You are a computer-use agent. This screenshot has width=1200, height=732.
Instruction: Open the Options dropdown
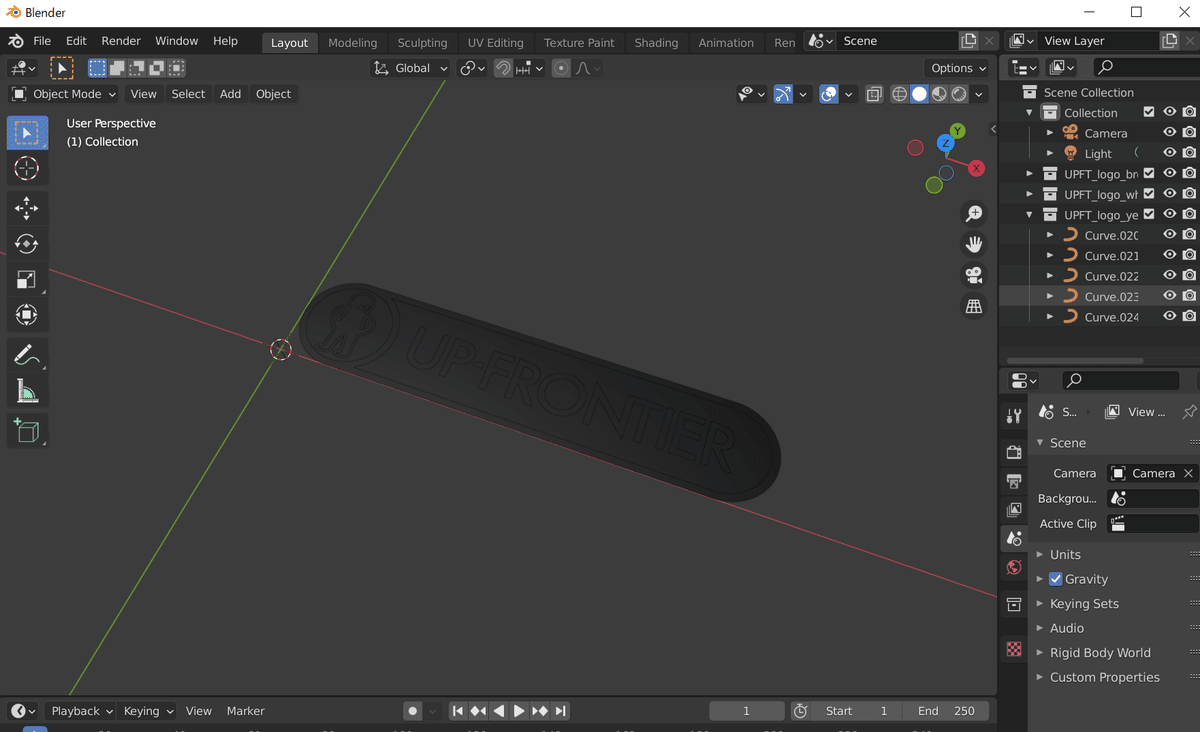[957, 68]
